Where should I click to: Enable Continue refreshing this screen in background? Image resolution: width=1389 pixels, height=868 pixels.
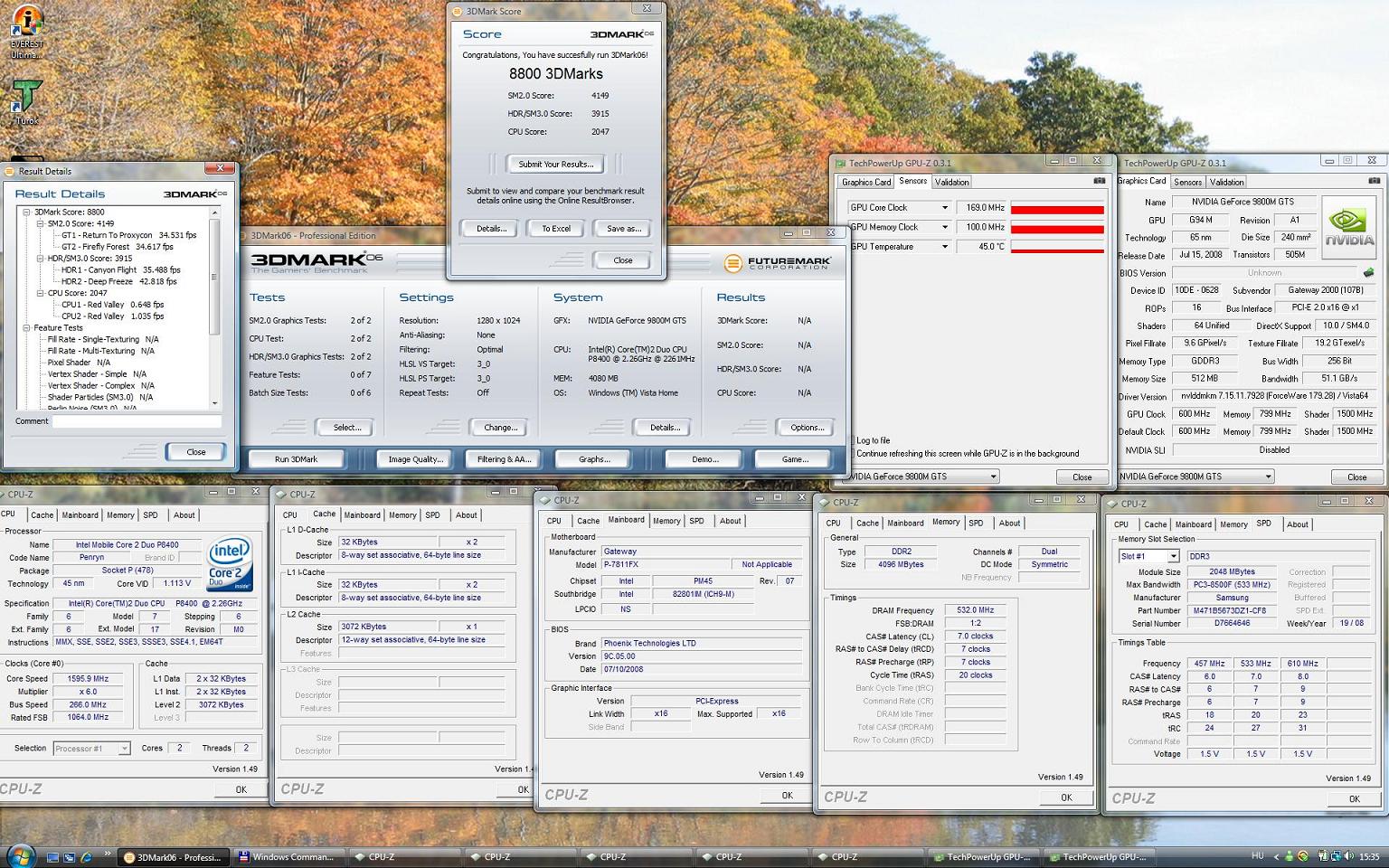(x=851, y=453)
